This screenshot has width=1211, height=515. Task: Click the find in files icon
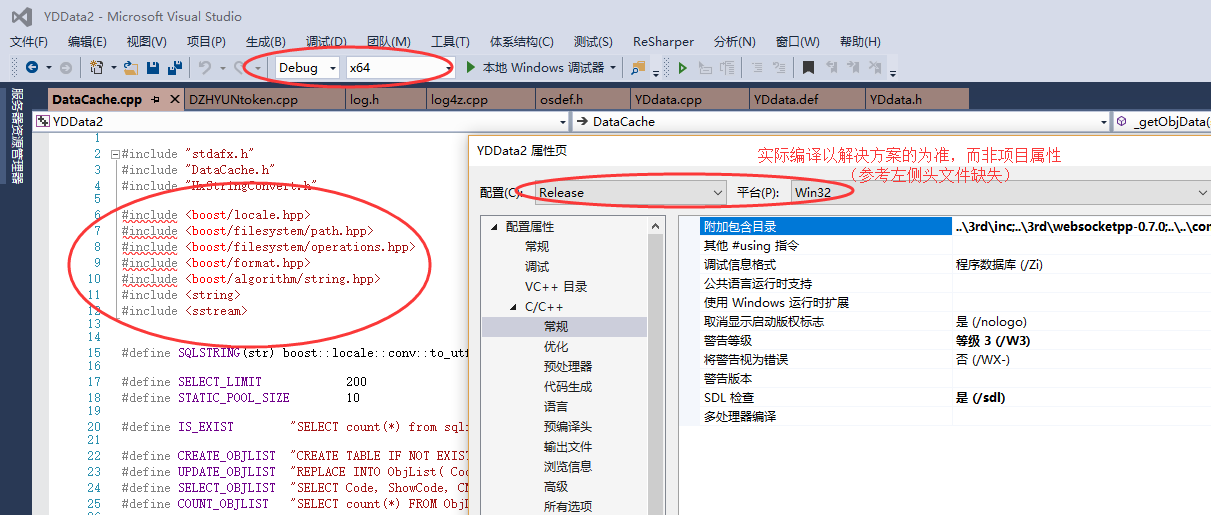tap(637, 68)
